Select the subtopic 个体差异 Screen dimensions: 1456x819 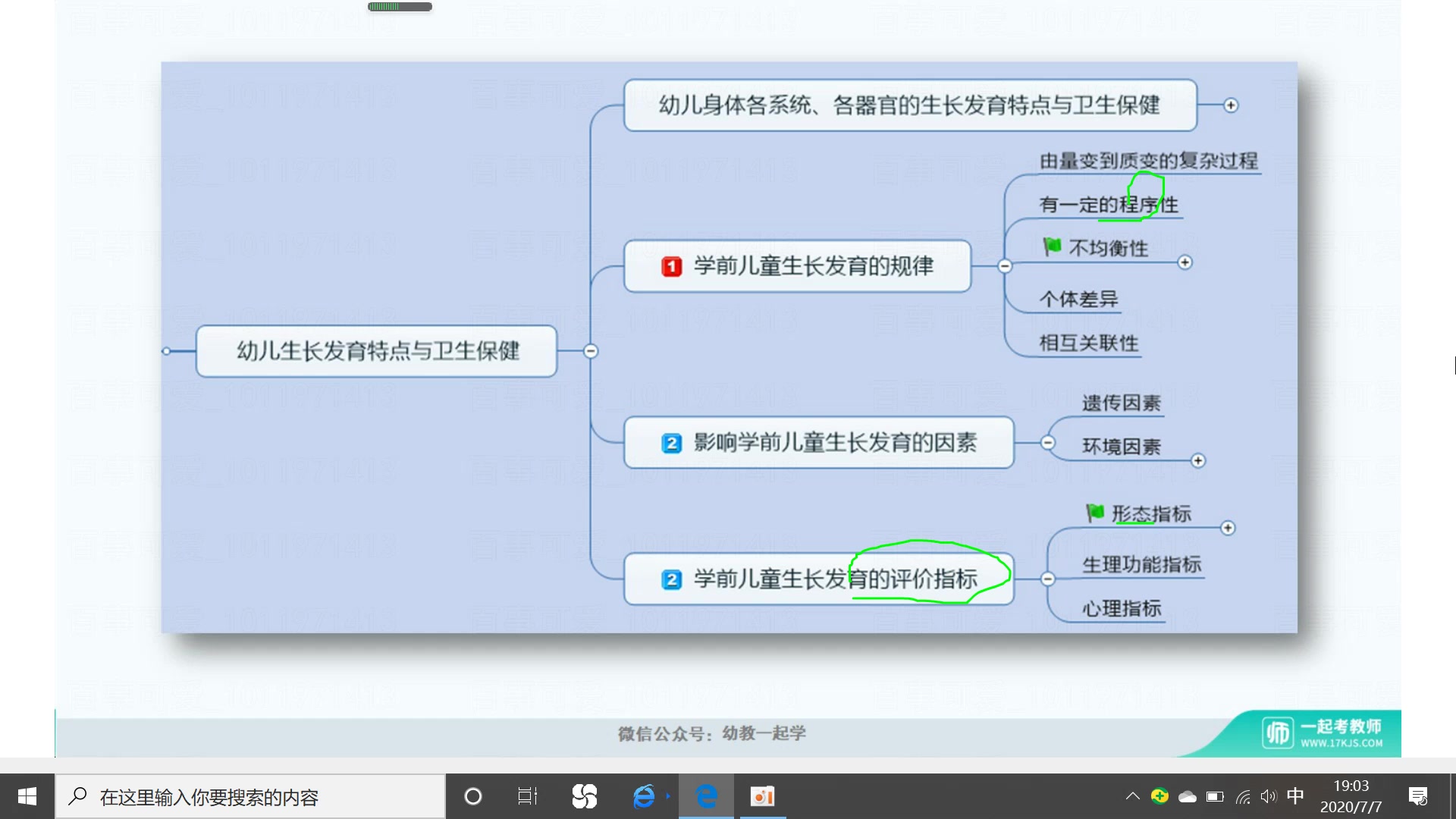1078,299
